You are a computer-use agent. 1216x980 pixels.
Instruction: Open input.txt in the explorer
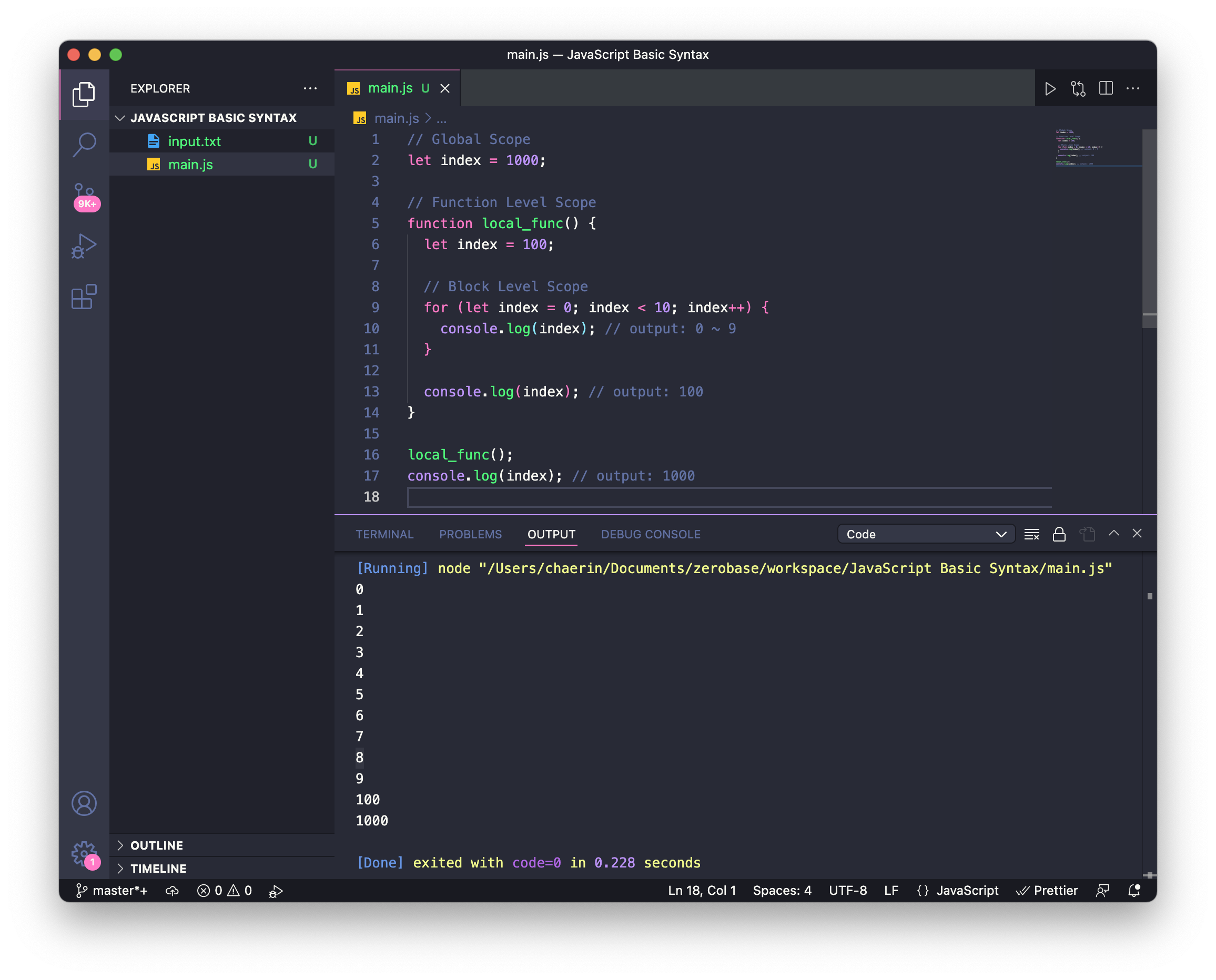point(194,141)
